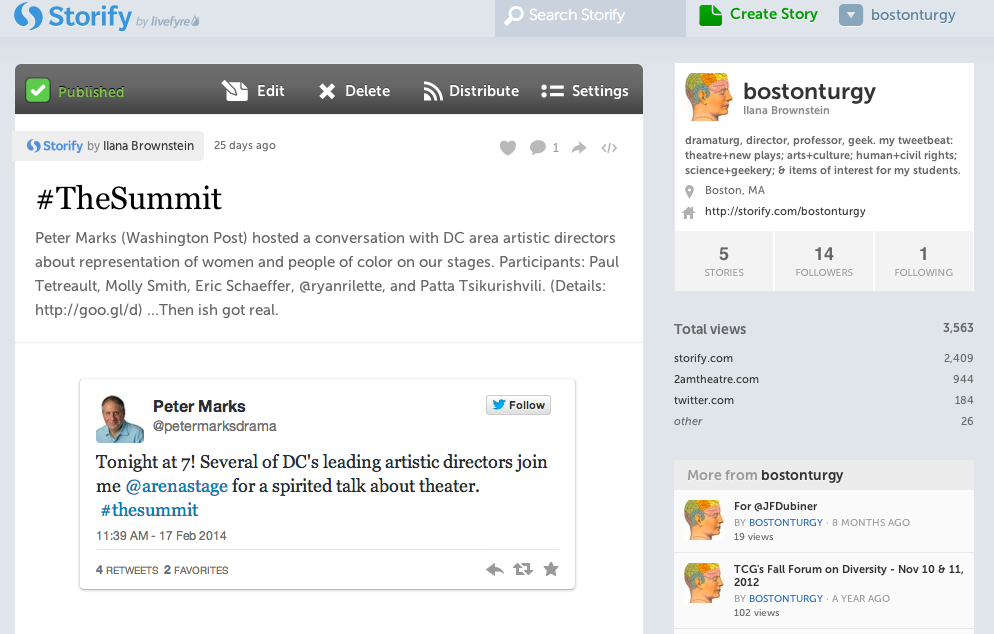Viewport: 994px width, 634px height.
Task: Share the story with arrow icon
Action: coord(579,148)
